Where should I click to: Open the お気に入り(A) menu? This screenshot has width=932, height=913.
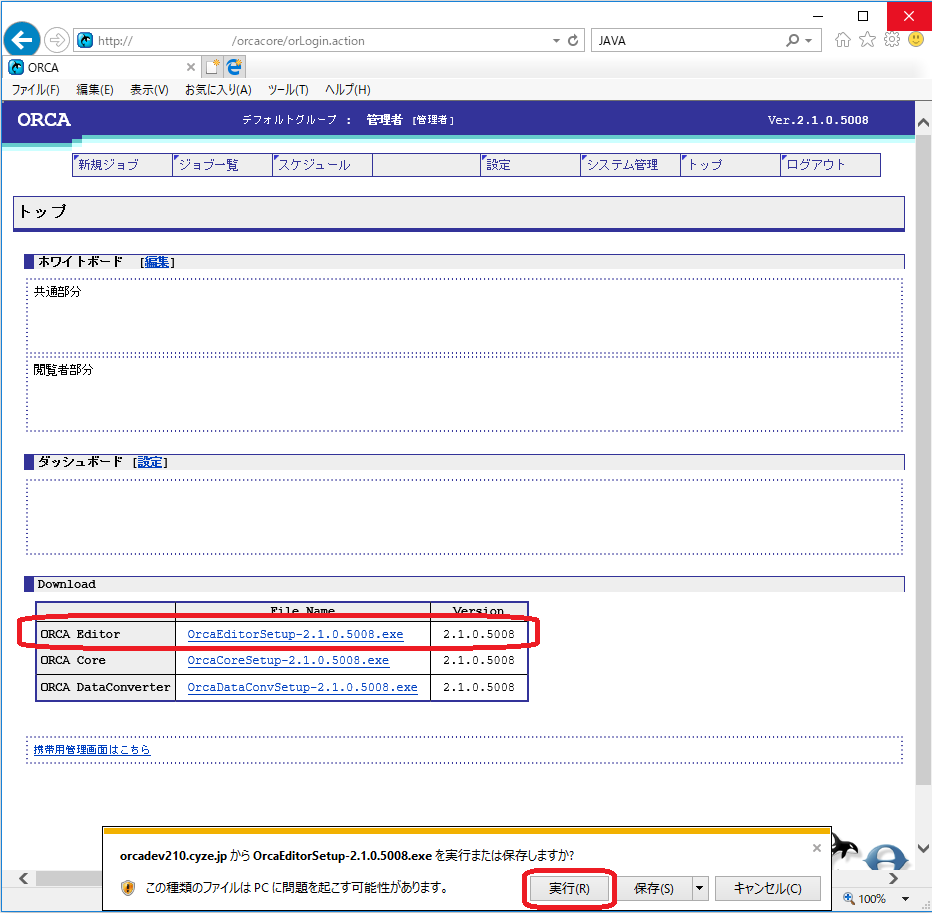click(218, 90)
